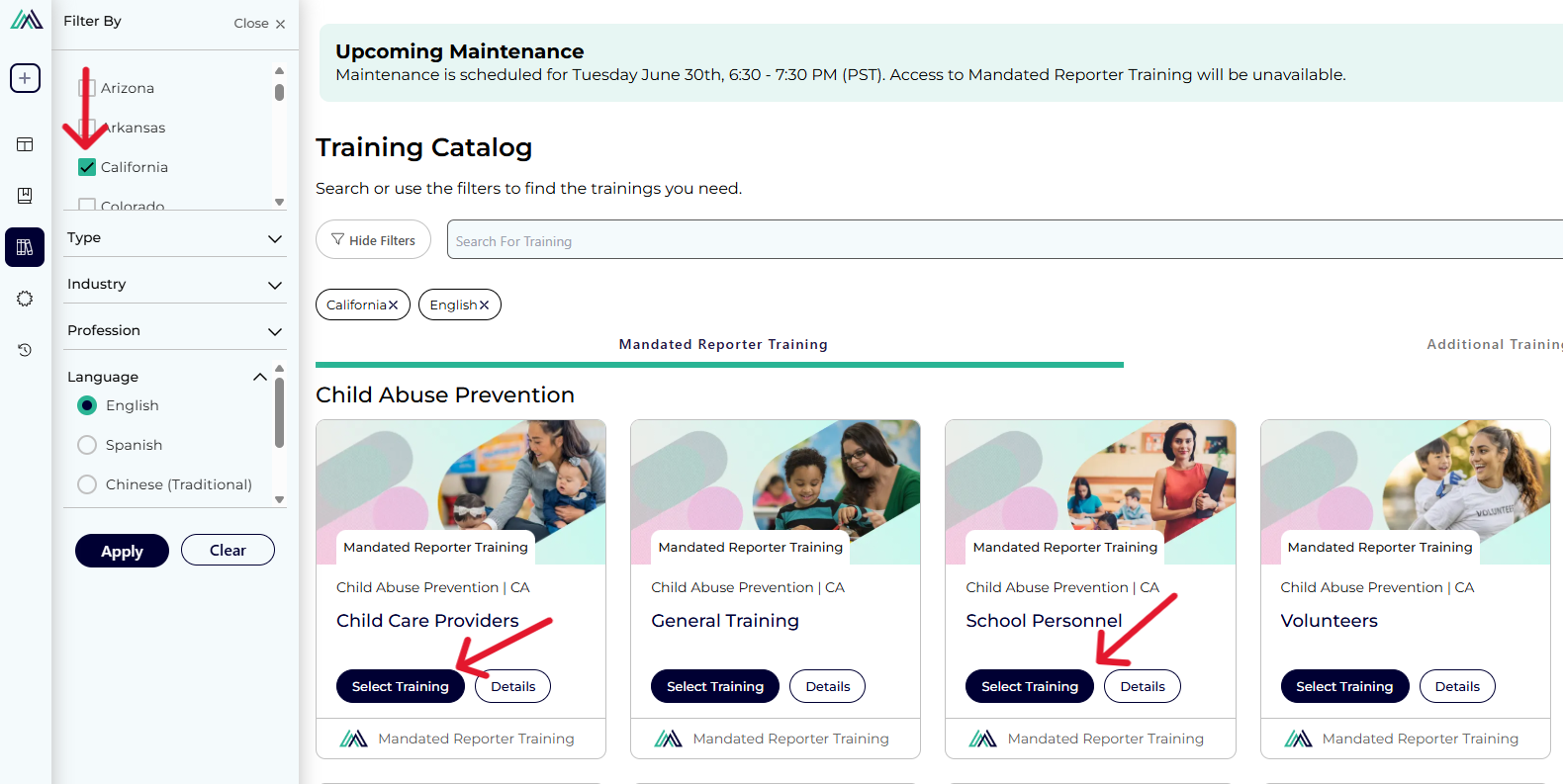Select Chinese (Traditional) language option
This screenshot has height=784, width=1563.
87,484
